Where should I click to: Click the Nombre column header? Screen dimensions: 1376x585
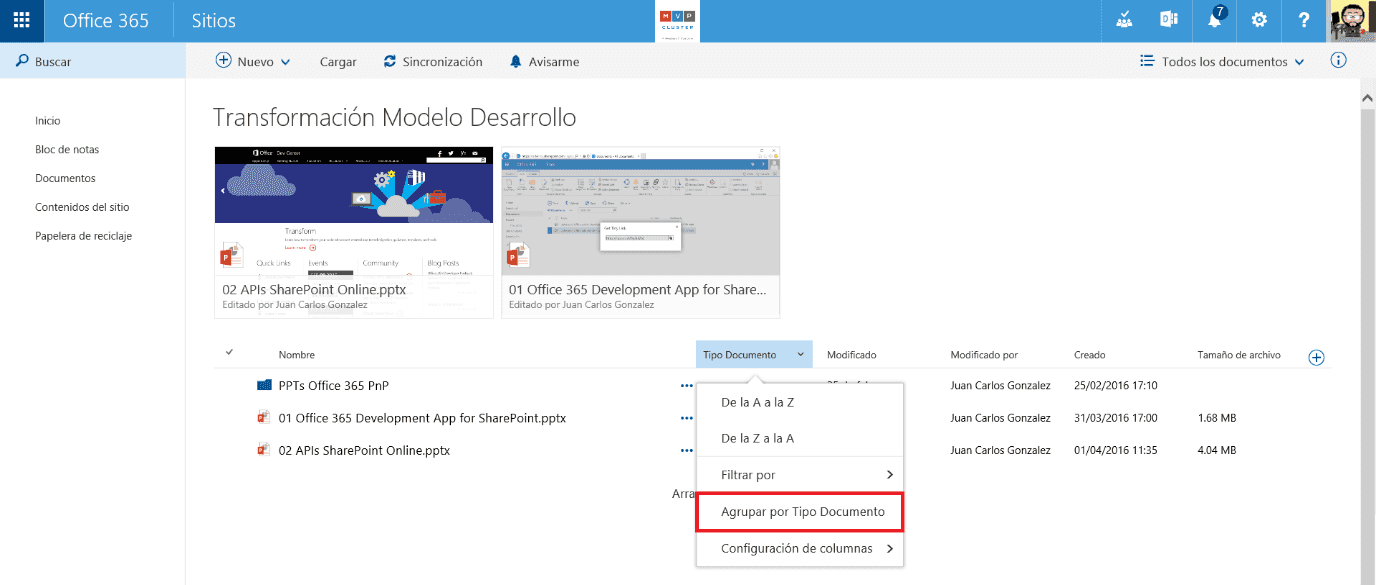(x=297, y=355)
